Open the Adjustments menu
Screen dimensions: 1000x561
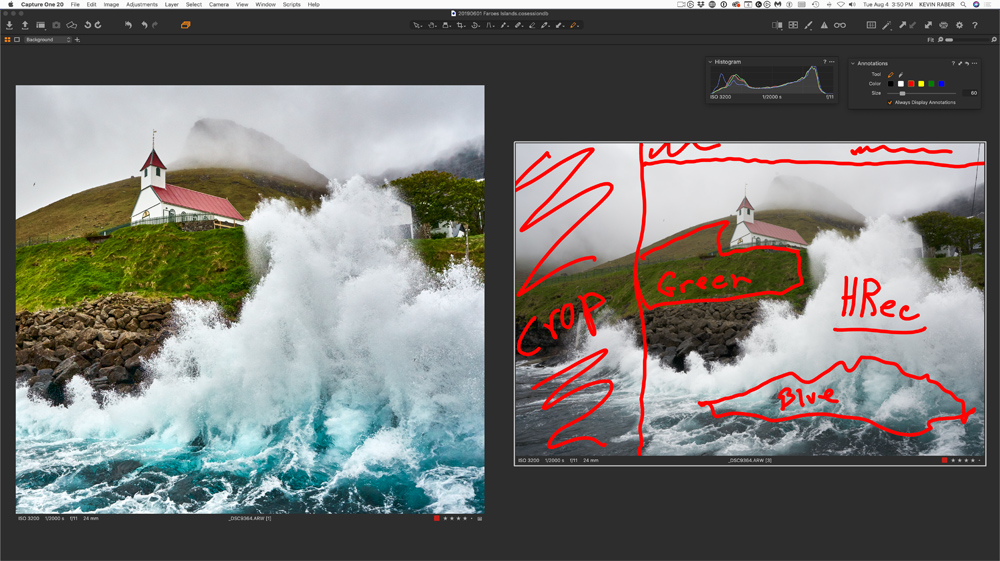(x=141, y=4)
